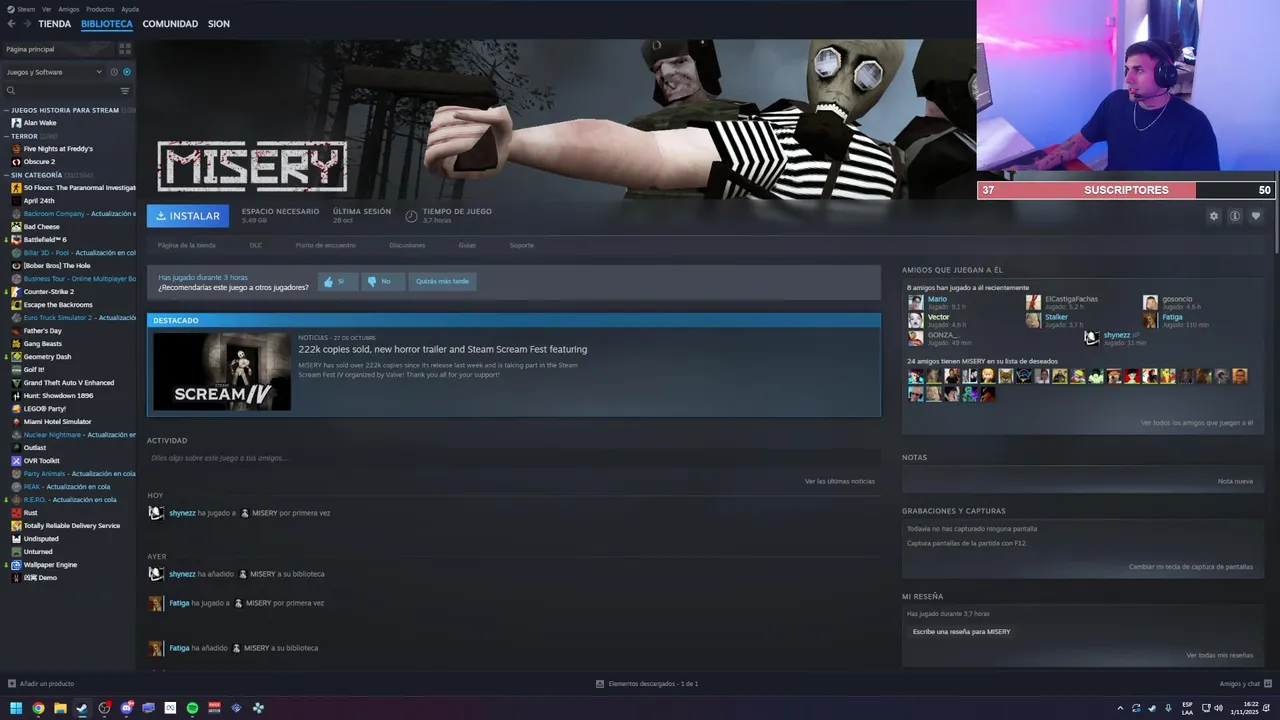Choose Quizás más tarde
1280x720 pixels.
point(442,282)
